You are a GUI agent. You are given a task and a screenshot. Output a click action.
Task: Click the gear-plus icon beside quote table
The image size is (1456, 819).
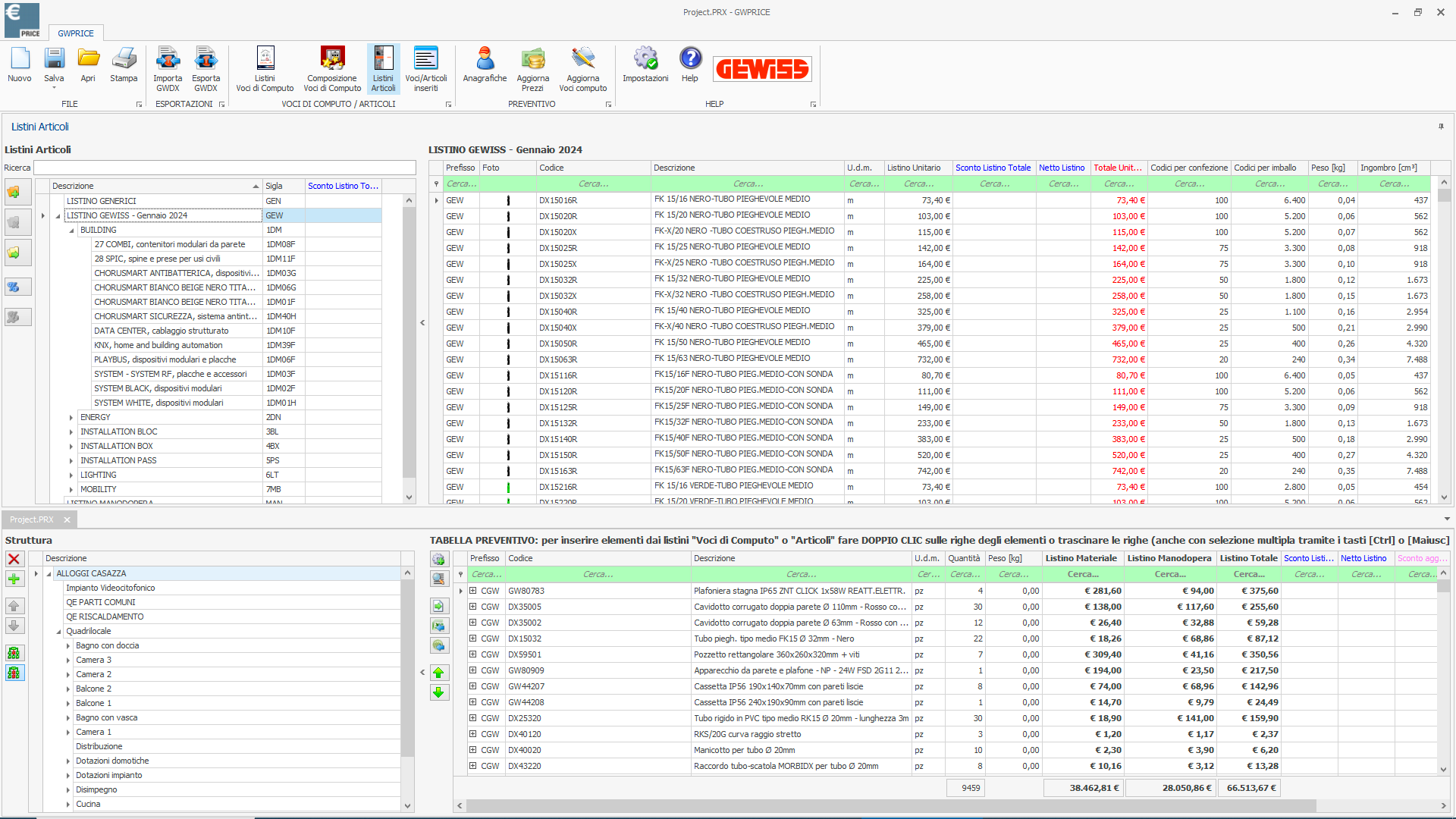pos(438,560)
